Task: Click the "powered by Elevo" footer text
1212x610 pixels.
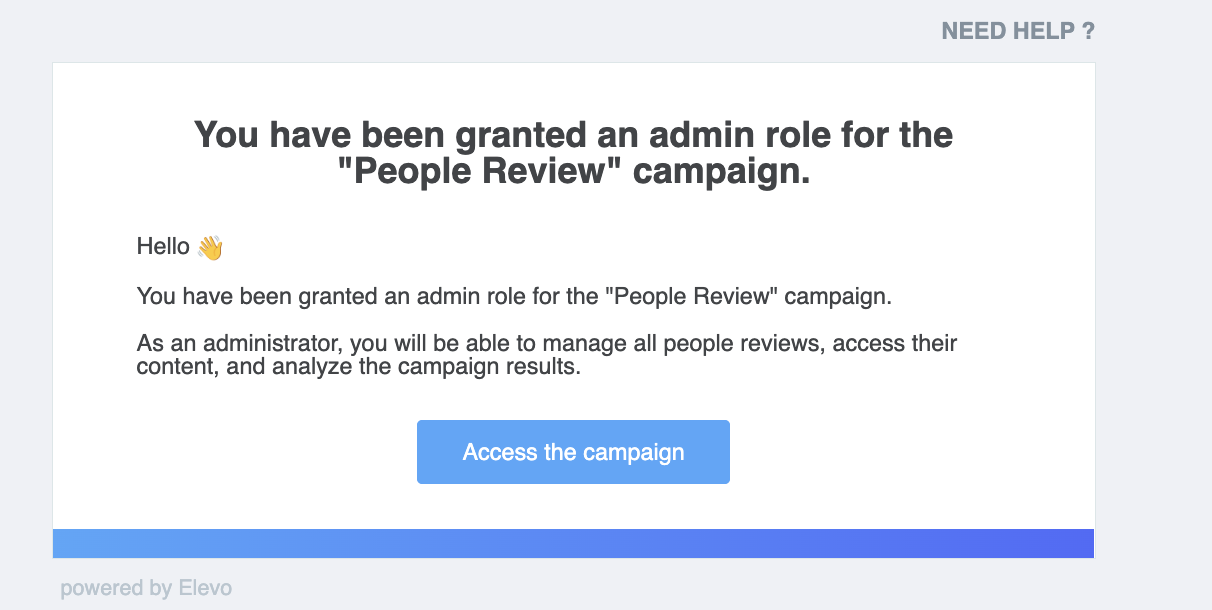Action: pos(146,588)
